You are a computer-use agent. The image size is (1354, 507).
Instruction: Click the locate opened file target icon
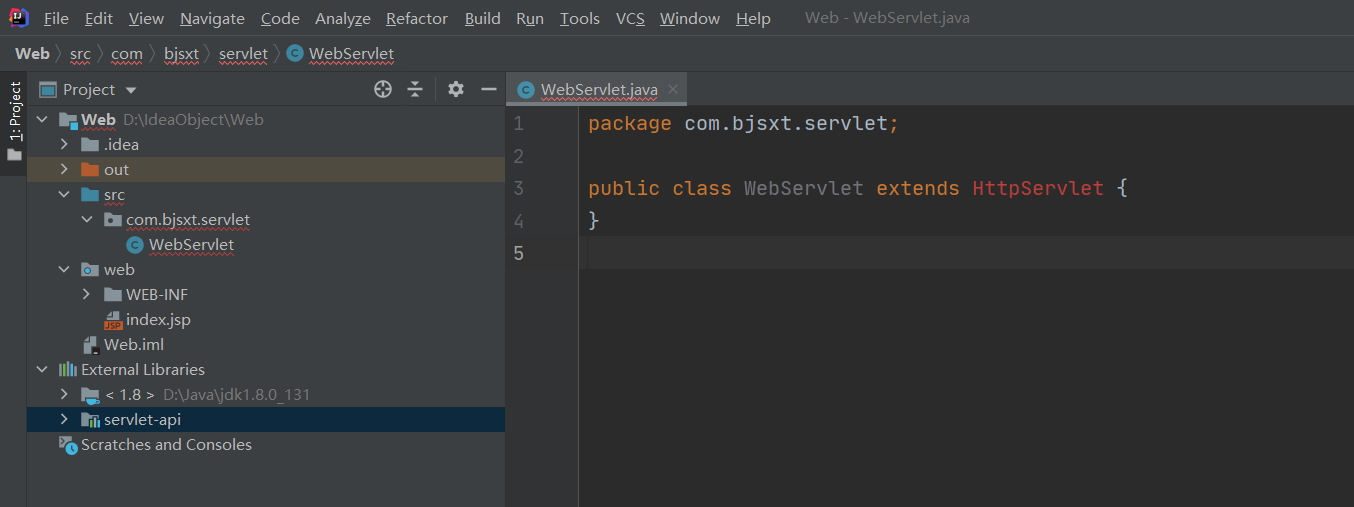coord(382,90)
